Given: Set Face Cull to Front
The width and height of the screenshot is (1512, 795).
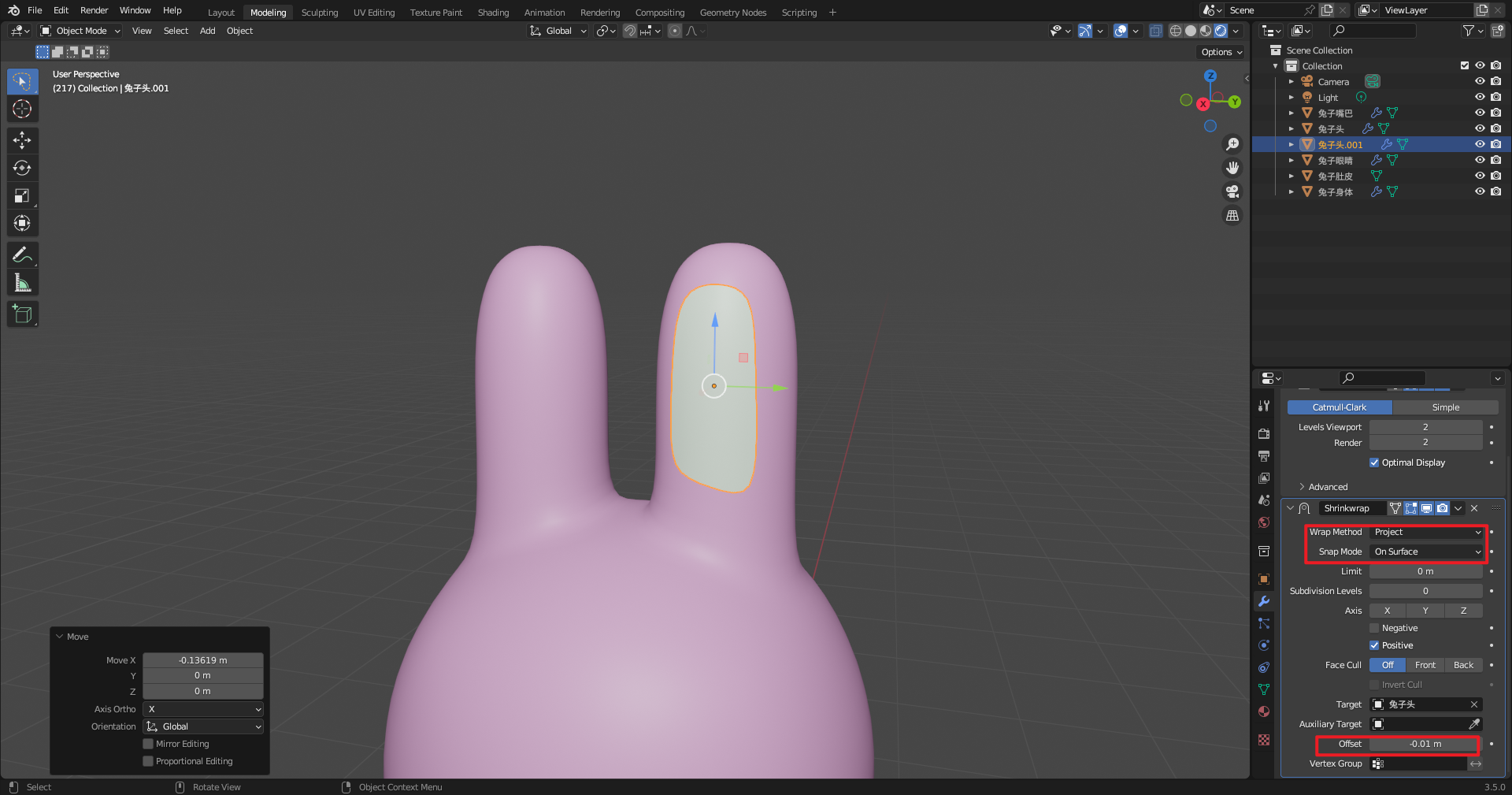Looking at the screenshot, I should coord(1425,665).
